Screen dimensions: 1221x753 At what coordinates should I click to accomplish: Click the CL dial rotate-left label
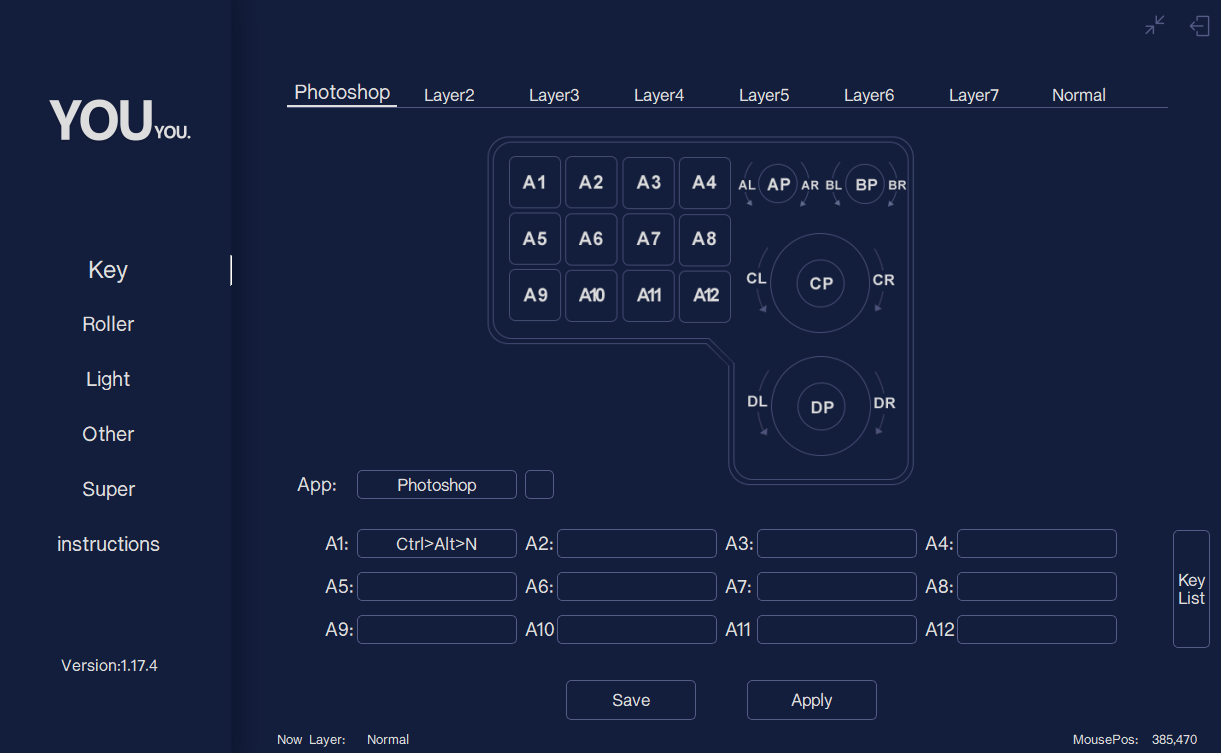[757, 278]
